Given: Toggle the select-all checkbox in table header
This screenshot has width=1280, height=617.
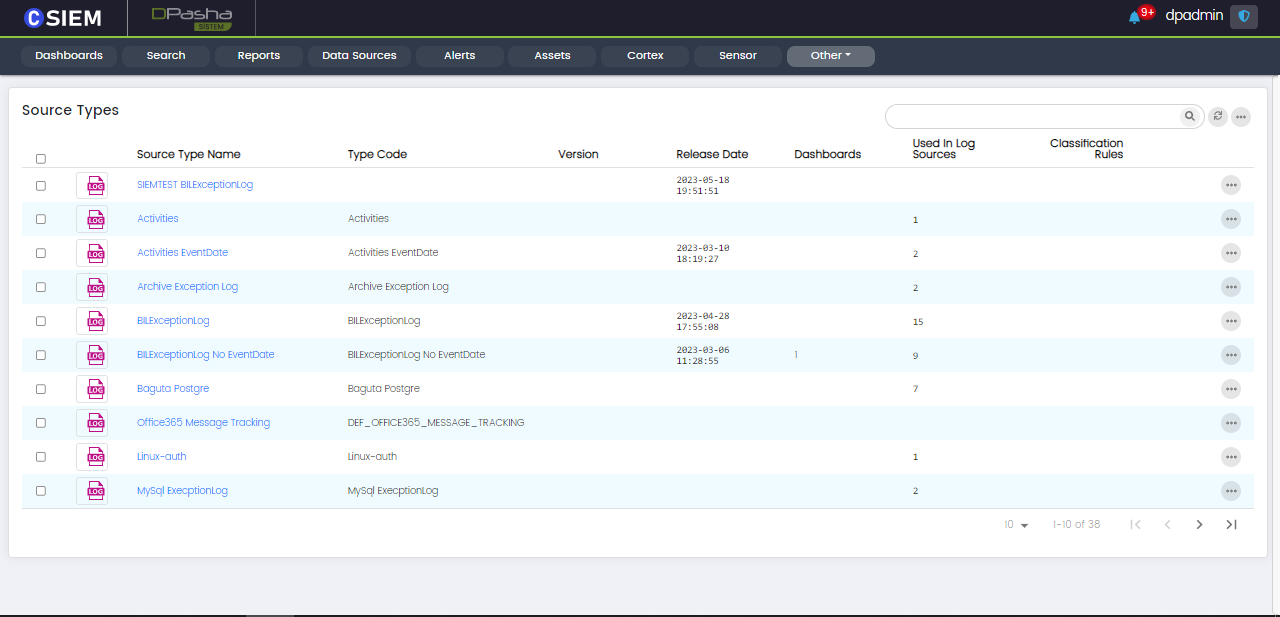Looking at the screenshot, I should (41, 158).
